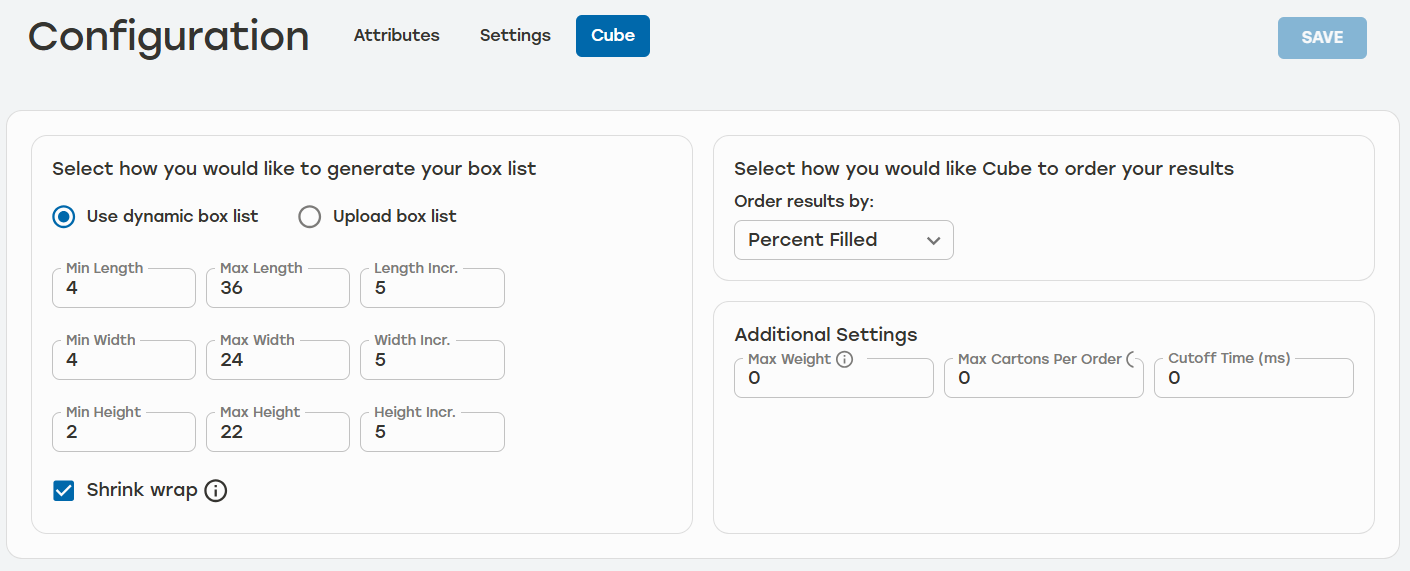Click the Cutoff Time (ms) field

tap(1254, 378)
